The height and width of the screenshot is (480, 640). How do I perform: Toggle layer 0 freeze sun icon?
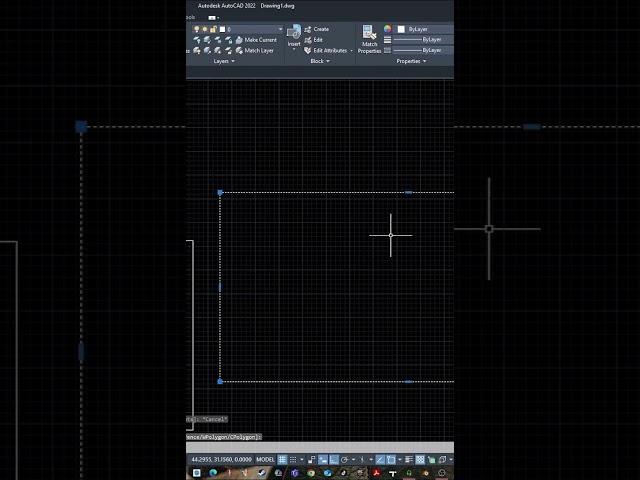click(x=205, y=29)
